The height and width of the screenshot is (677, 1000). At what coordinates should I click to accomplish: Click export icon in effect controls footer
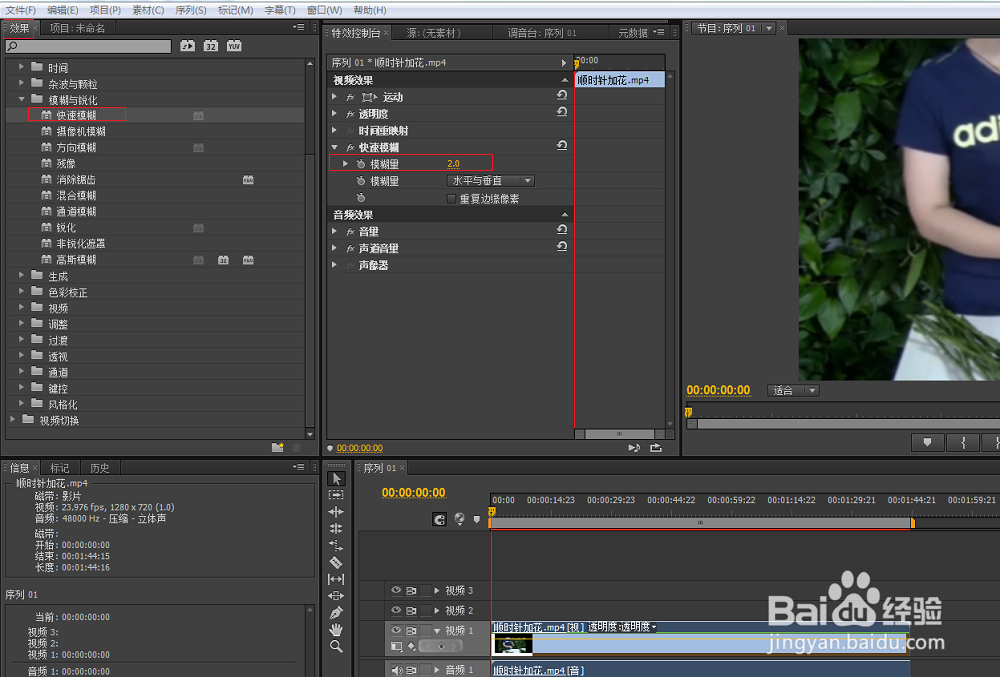click(656, 448)
